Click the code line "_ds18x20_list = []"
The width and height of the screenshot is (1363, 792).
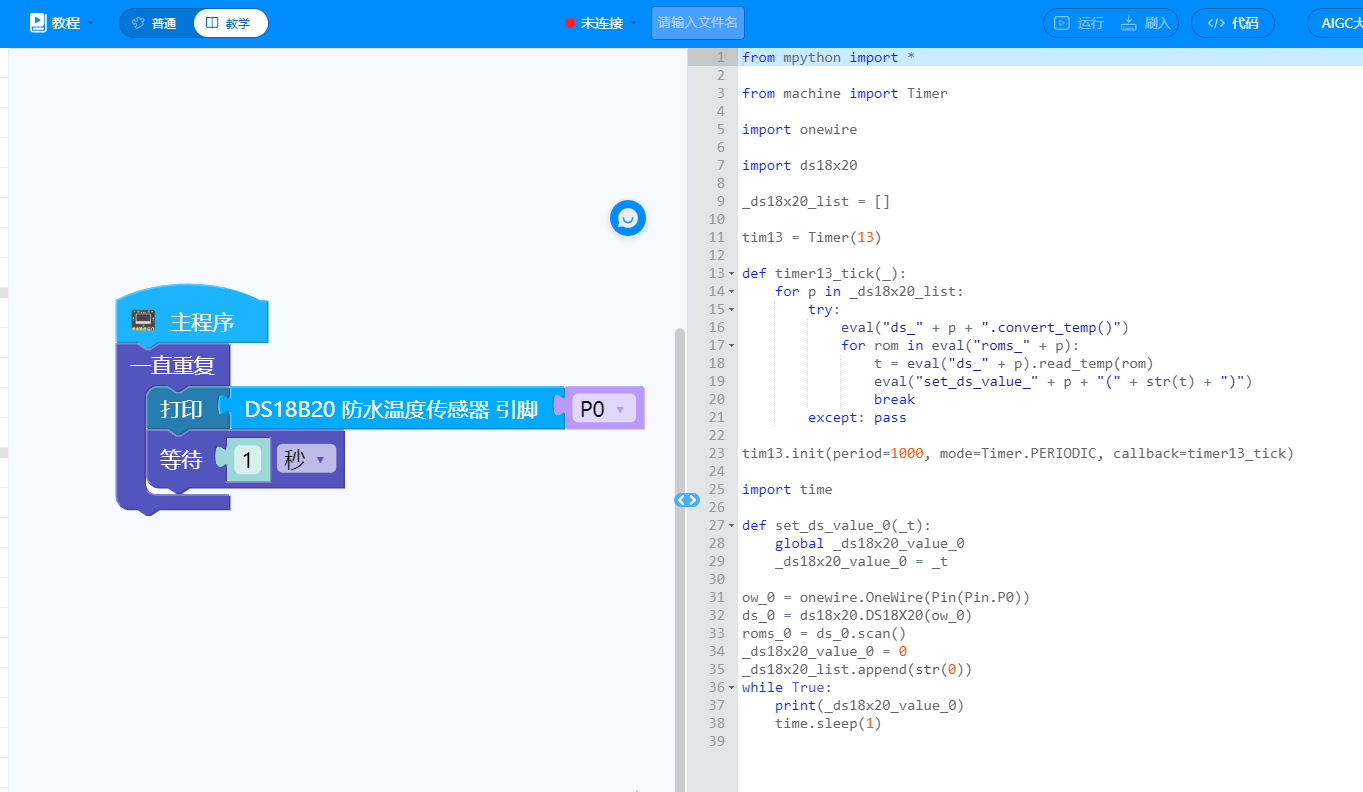coord(816,202)
